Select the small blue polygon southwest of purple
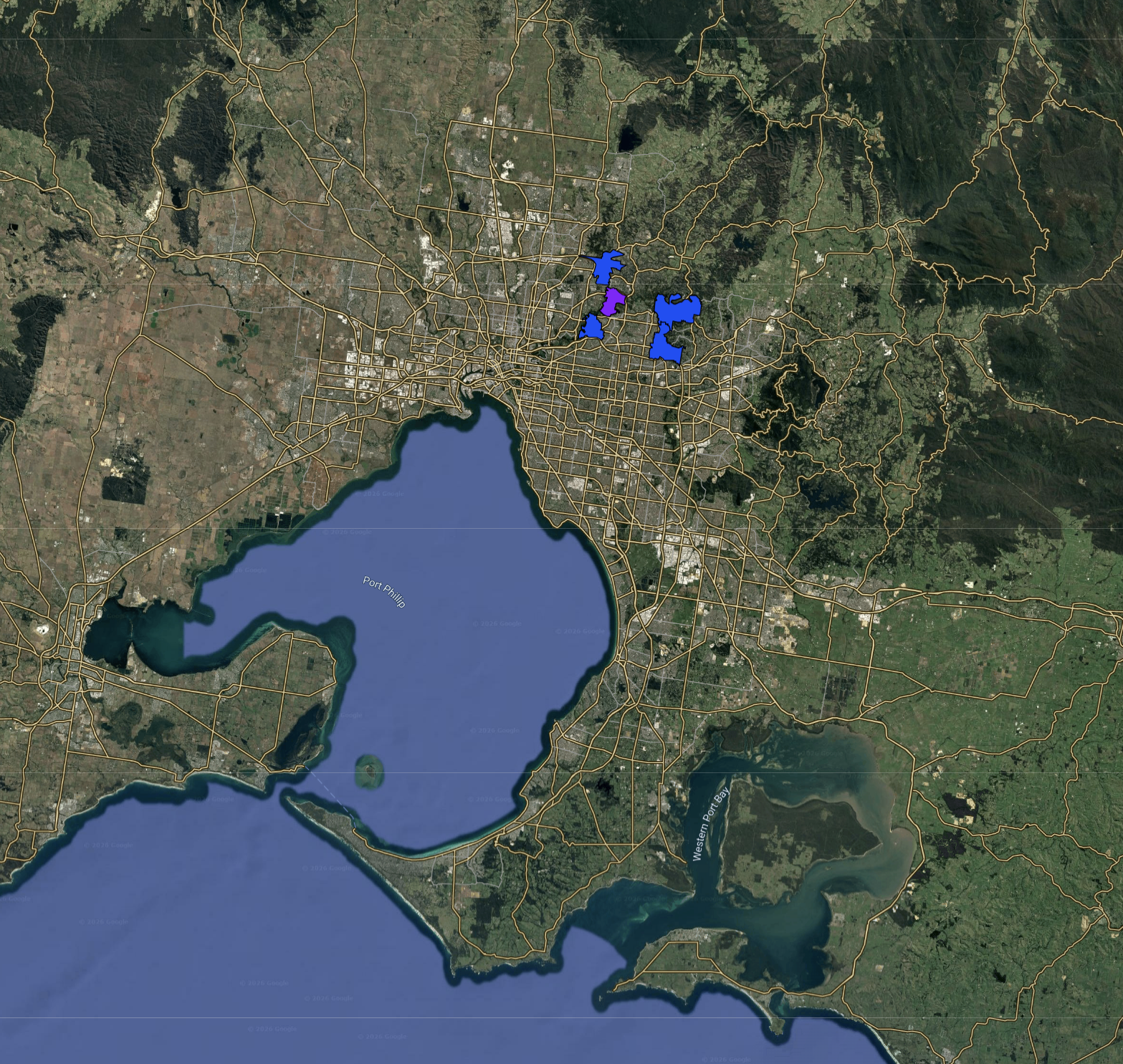Image resolution: width=1123 pixels, height=1064 pixels. tap(592, 328)
